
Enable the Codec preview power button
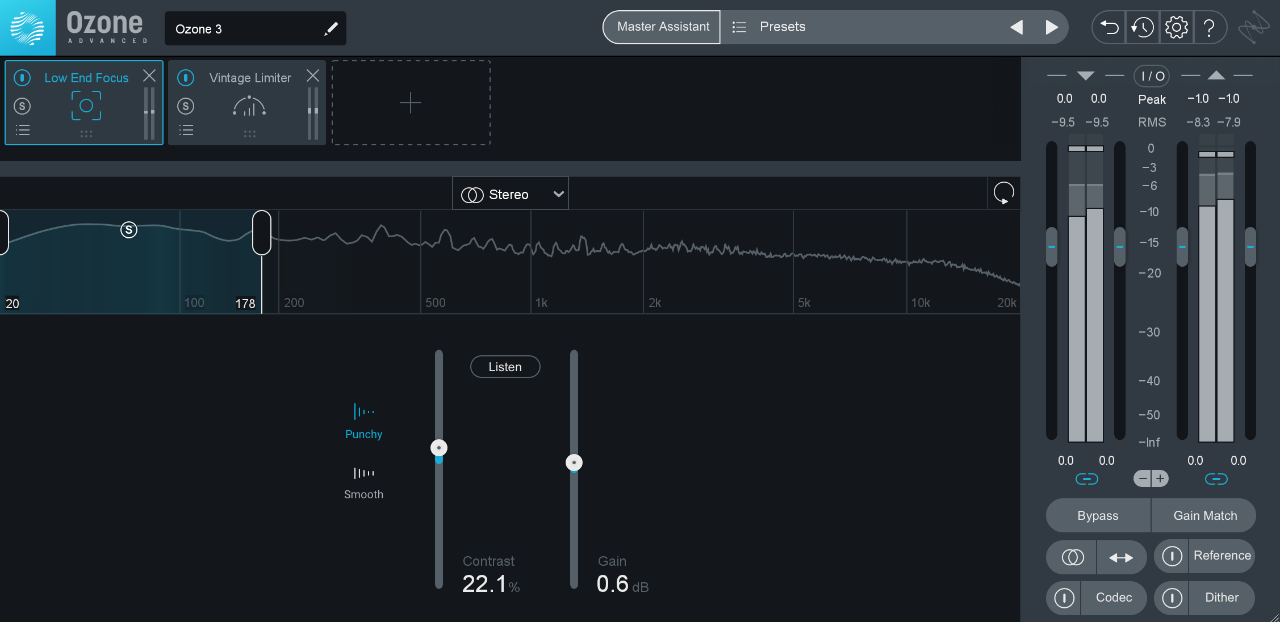1064,598
